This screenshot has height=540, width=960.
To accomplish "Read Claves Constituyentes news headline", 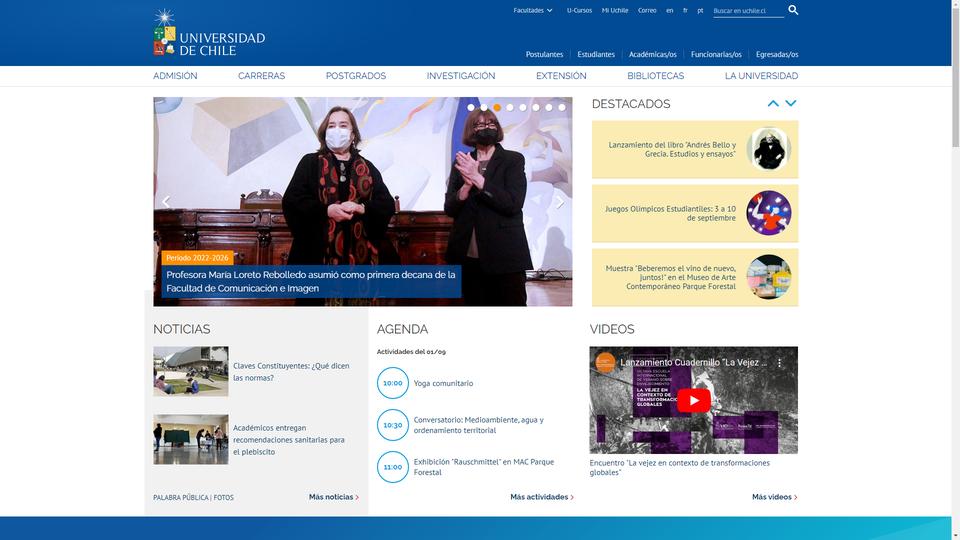I will click(291, 372).
